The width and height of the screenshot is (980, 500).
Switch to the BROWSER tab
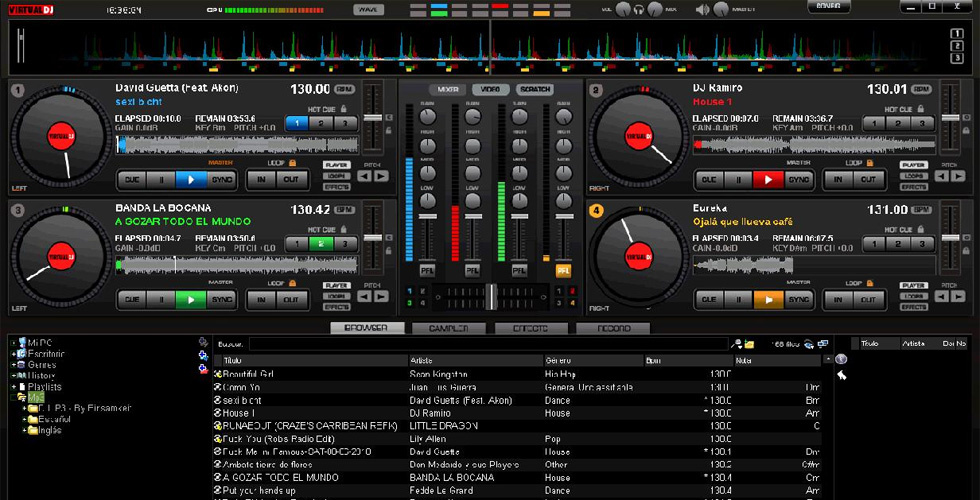[x=368, y=328]
